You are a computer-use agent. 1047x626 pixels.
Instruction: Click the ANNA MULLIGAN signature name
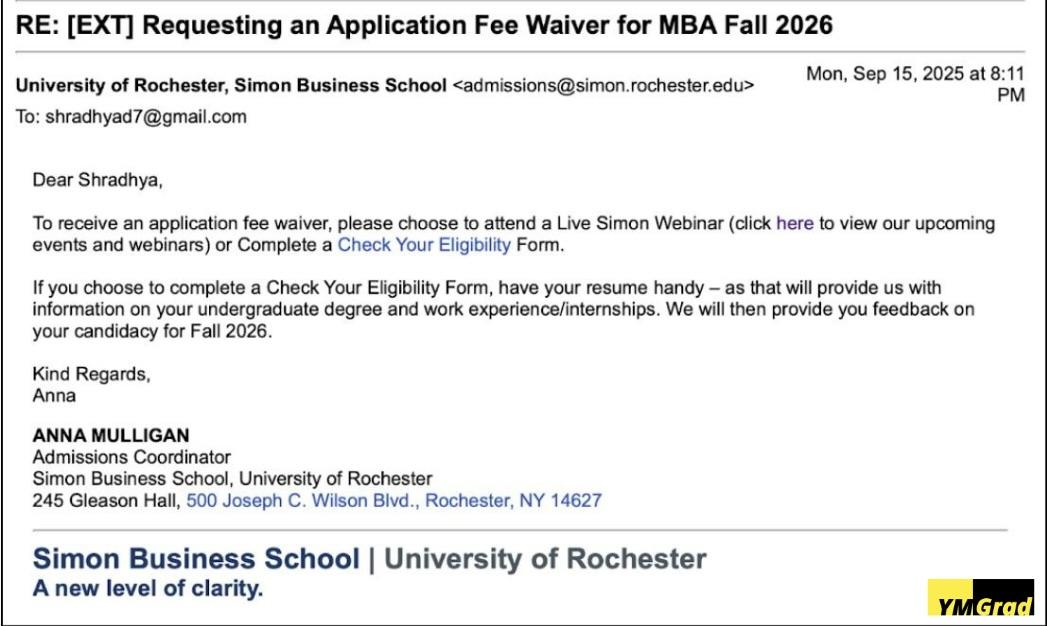pyautogui.click(x=111, y=436)
